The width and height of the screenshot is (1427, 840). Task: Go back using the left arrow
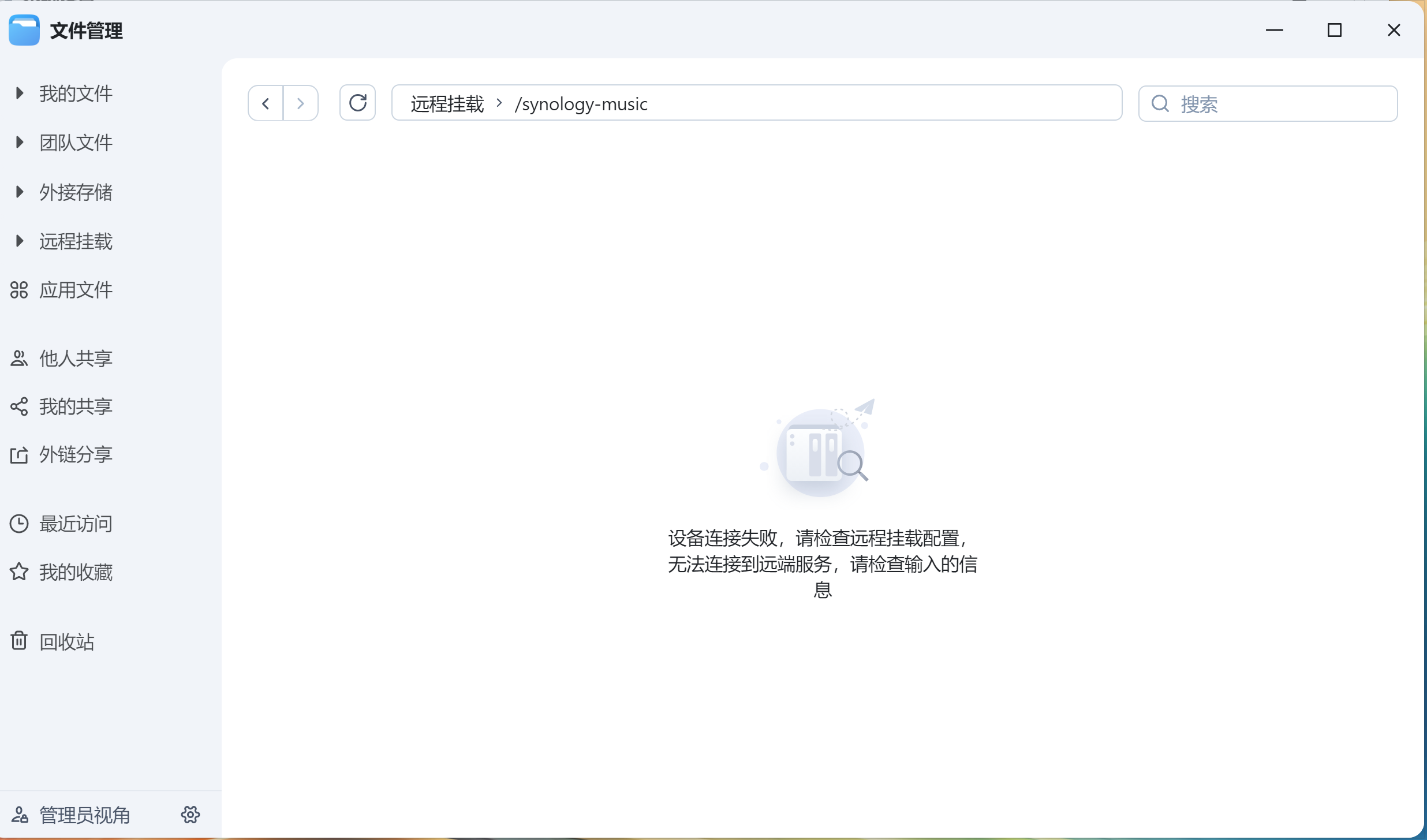(266, 103)
